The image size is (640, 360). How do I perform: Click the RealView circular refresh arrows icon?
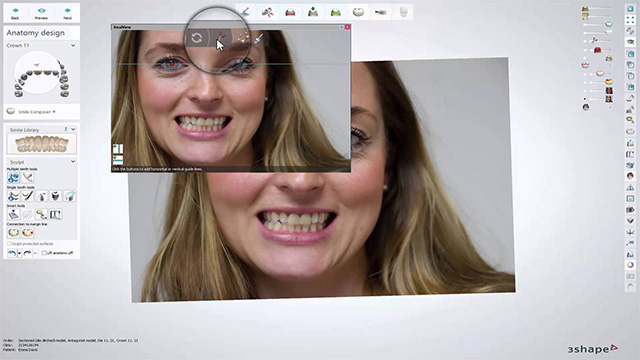197,38
